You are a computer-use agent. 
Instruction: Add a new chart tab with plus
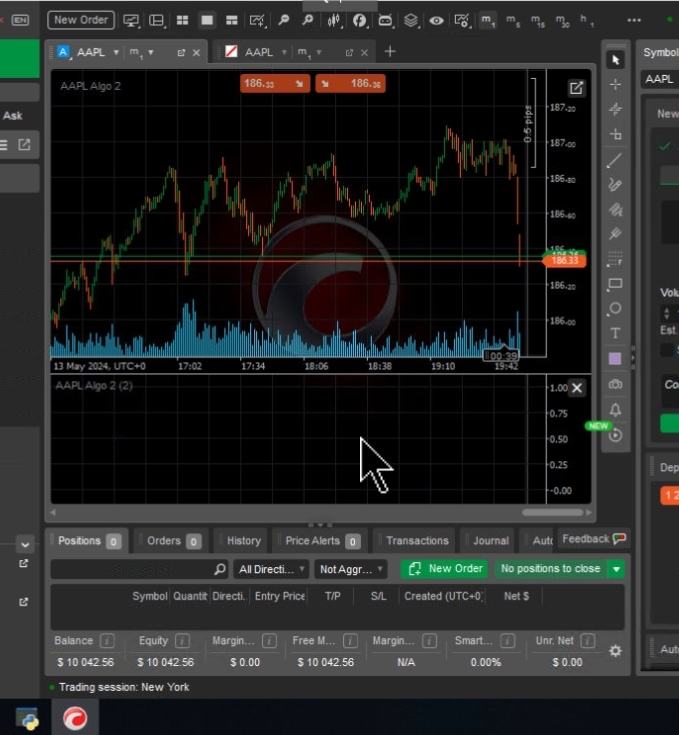(390, 52)
